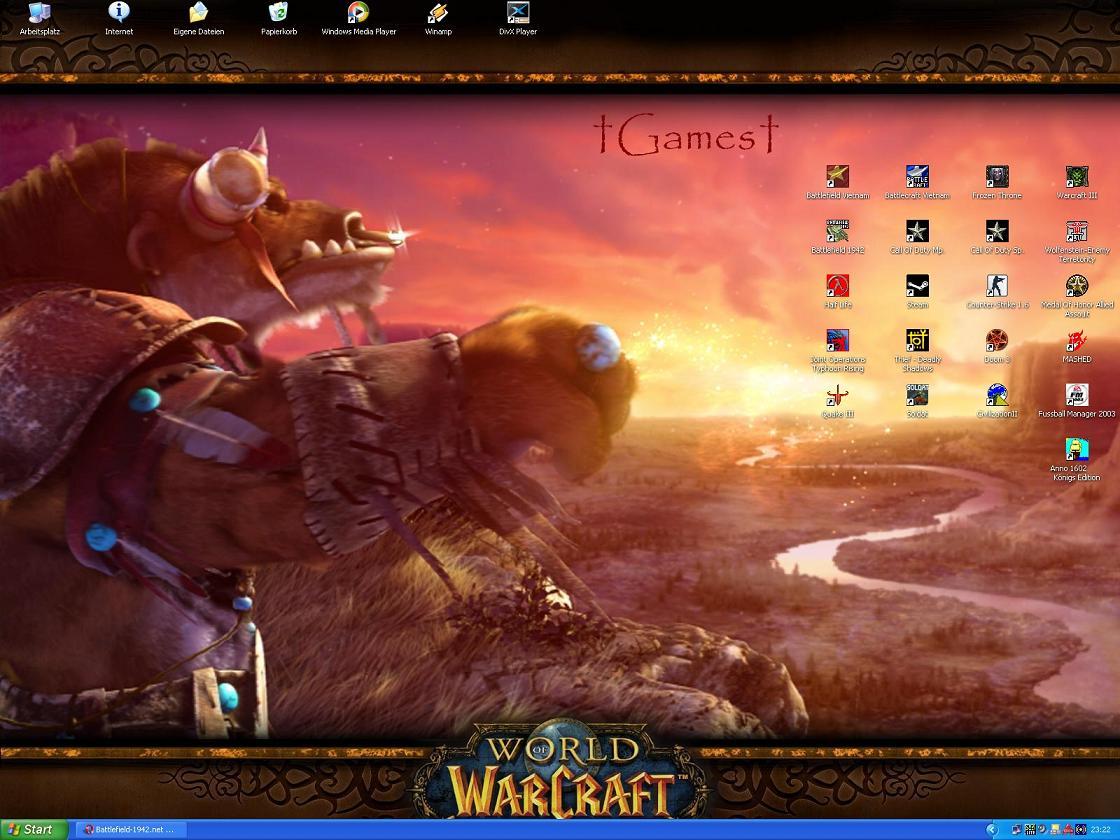This screenshot has width=1120, height=840.
Task: Select the Windows Media Player icon
Action: (x=358, y=14)
